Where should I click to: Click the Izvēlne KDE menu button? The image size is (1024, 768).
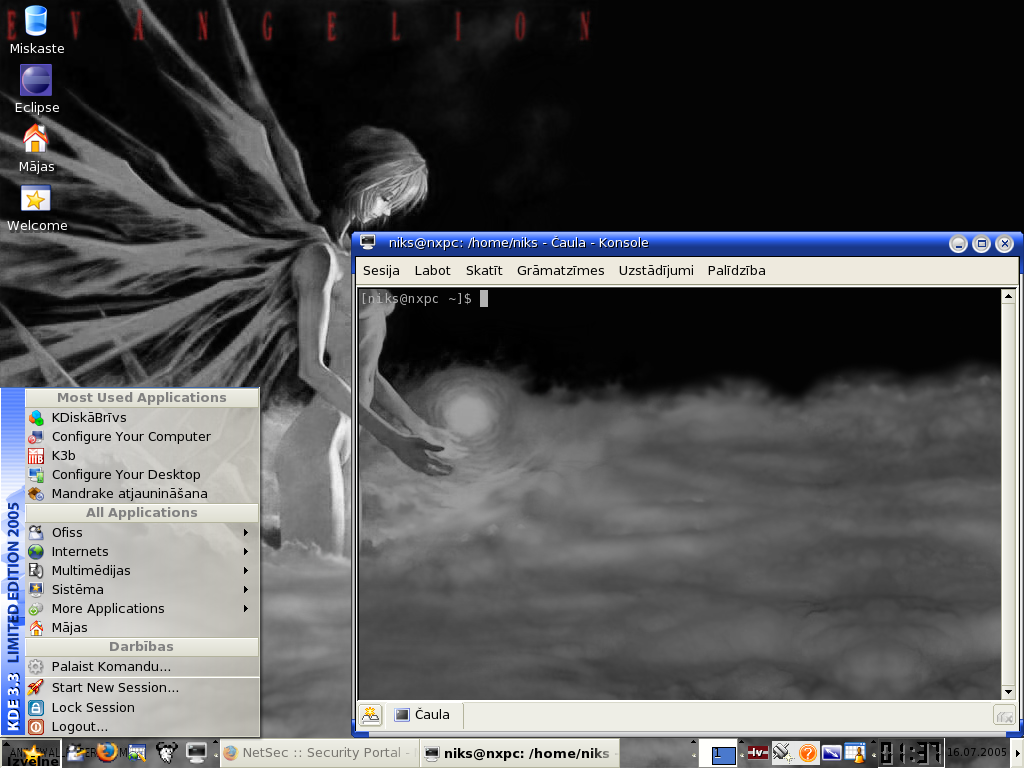(x=31, y=754)
